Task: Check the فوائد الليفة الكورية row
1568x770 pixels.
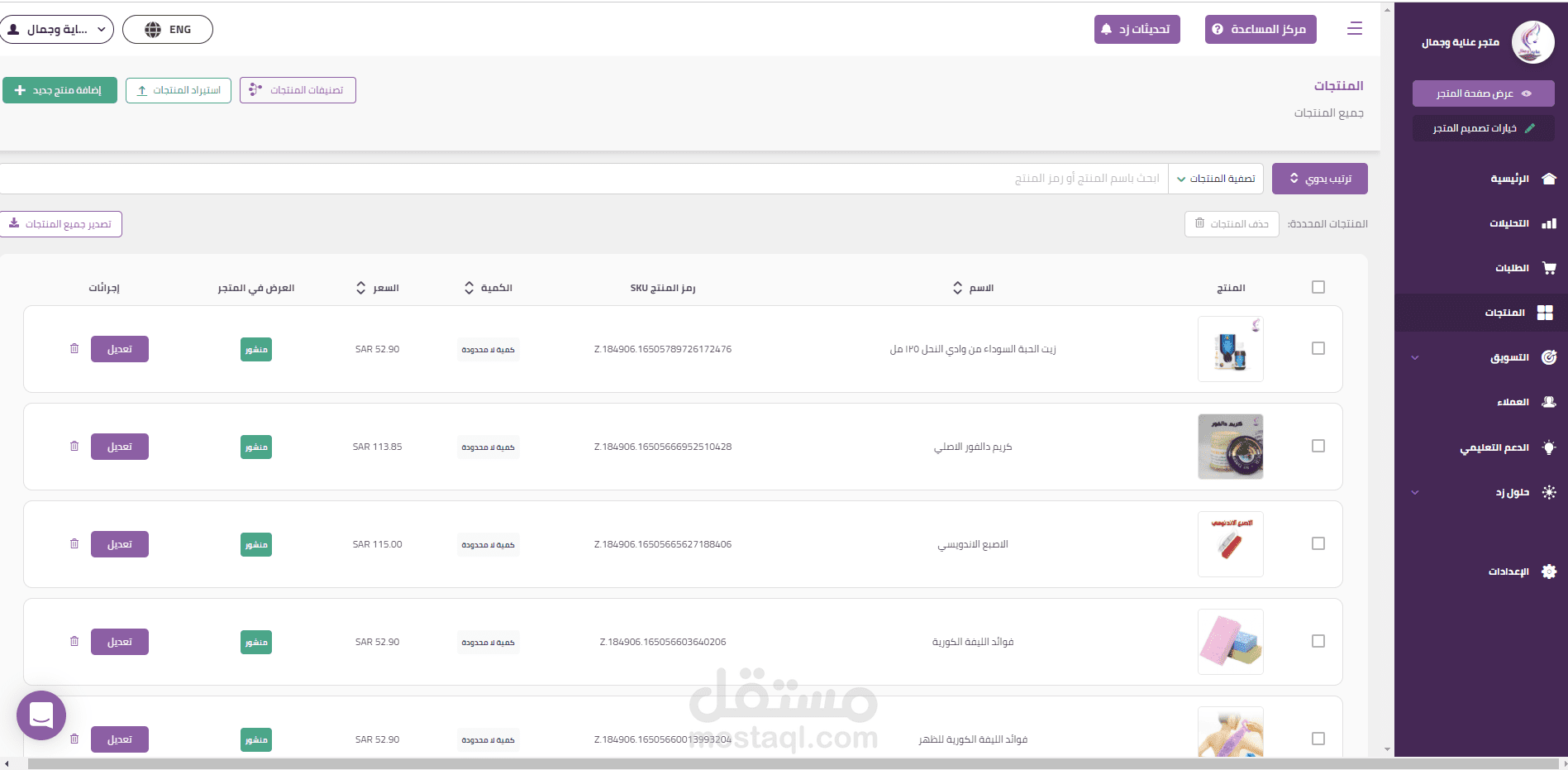Action: [1318, 641]
